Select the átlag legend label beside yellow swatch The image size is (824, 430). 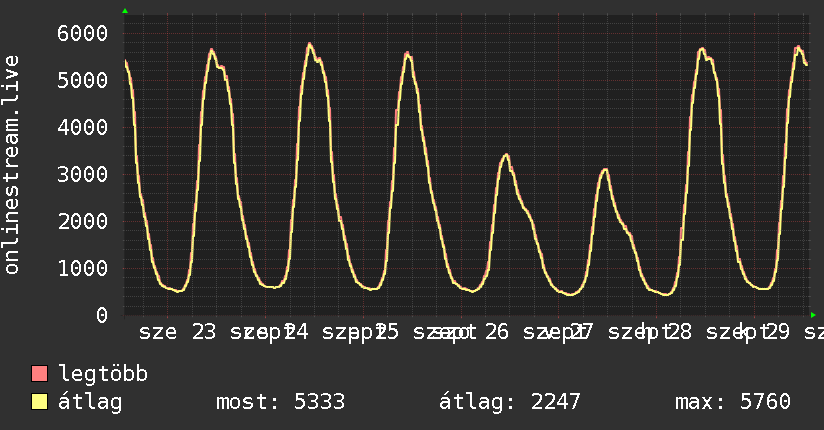(90, 402)
